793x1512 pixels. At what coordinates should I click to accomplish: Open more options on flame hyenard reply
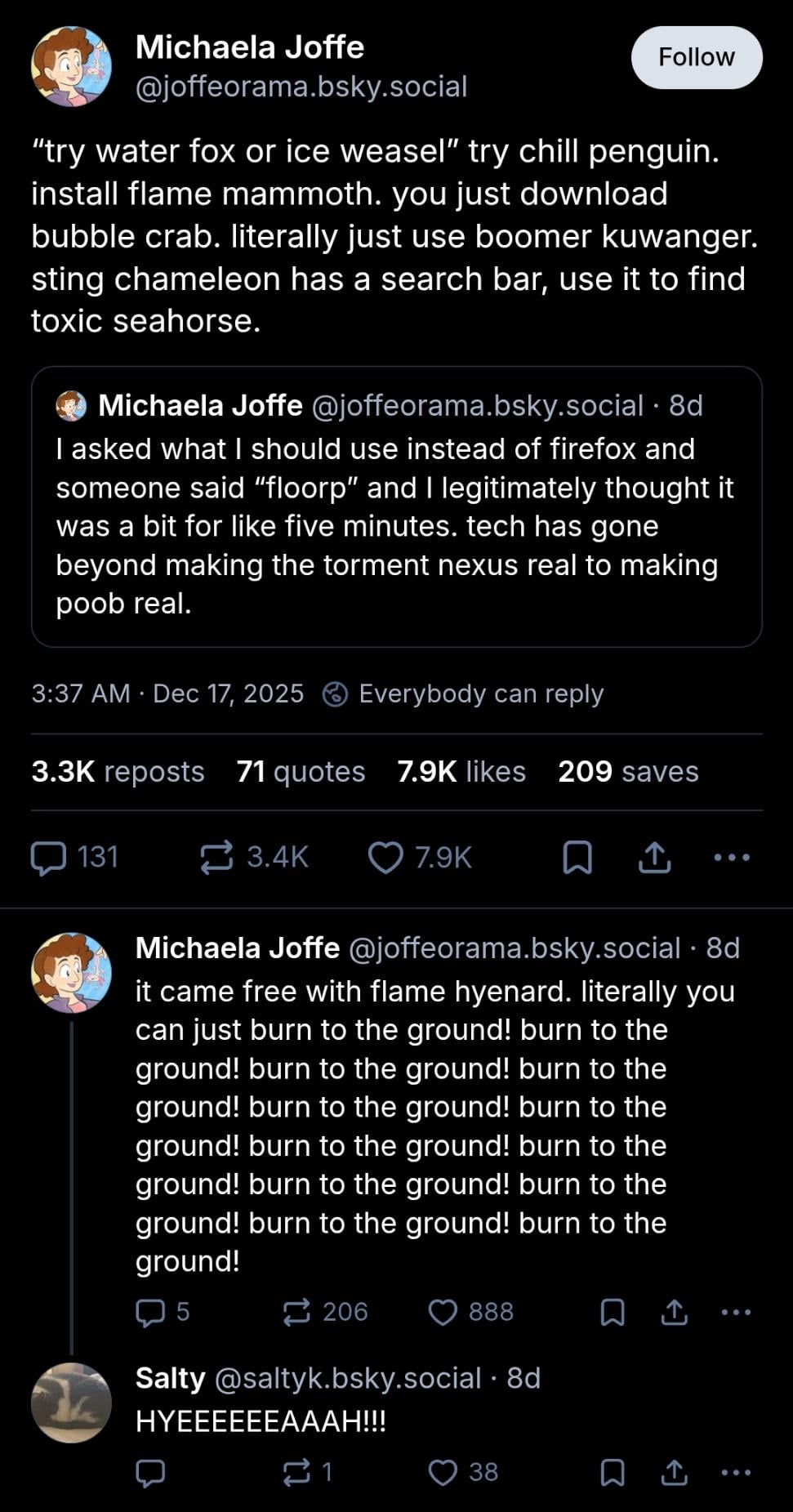736,1312
